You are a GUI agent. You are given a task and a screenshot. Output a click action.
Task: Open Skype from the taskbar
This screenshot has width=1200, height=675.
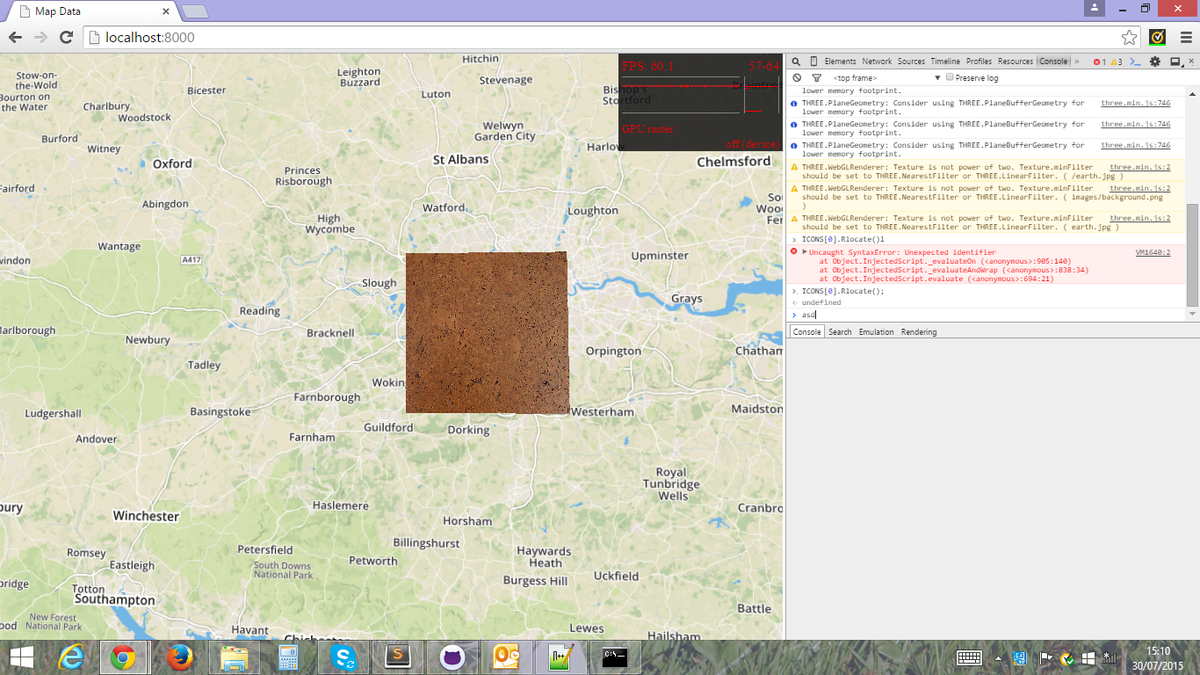[x=344, y=657]
